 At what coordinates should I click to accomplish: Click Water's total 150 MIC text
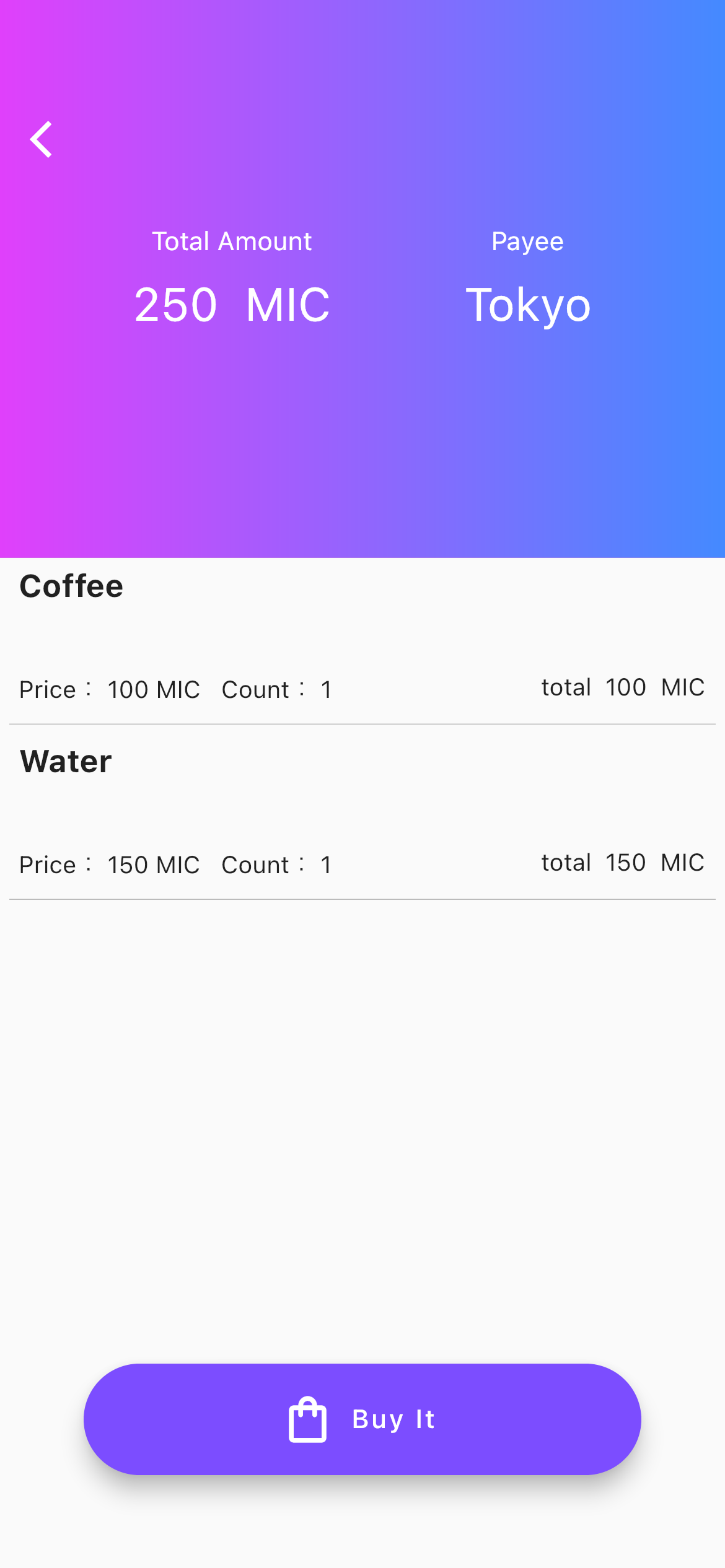(x=623, y=863)
